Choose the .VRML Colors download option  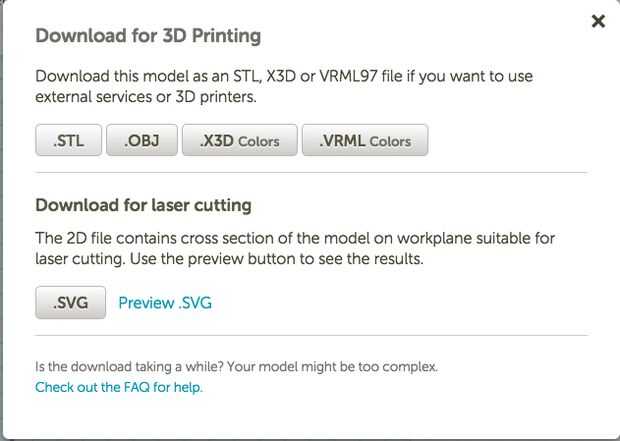tap(365, 141)
